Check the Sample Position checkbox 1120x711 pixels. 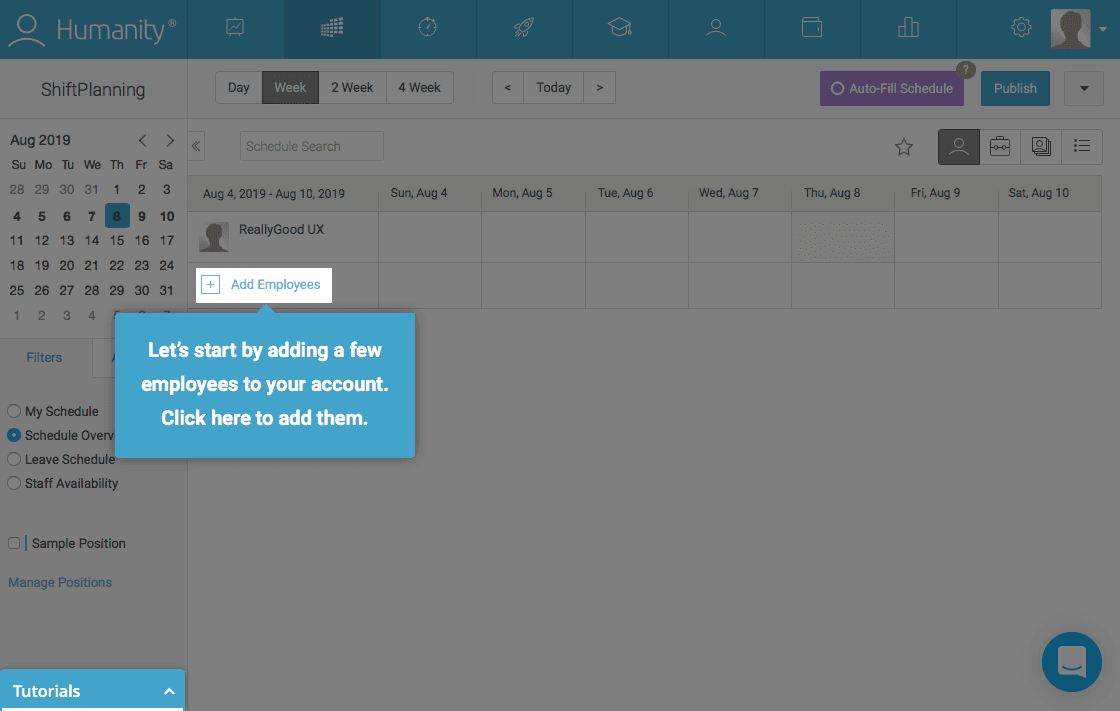(x=14, y=543)
